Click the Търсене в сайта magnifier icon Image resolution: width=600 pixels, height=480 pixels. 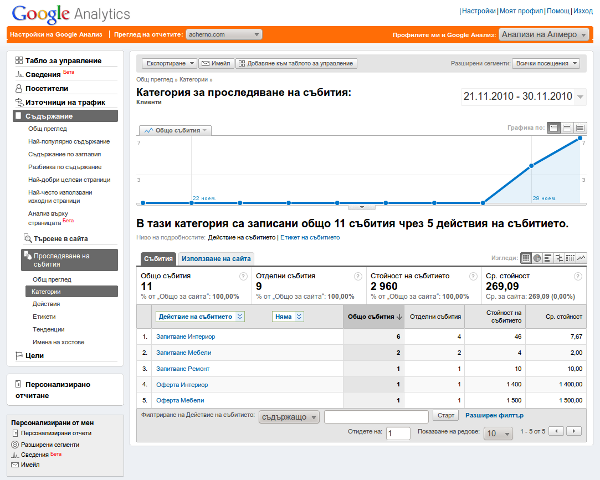pos(28,238)
